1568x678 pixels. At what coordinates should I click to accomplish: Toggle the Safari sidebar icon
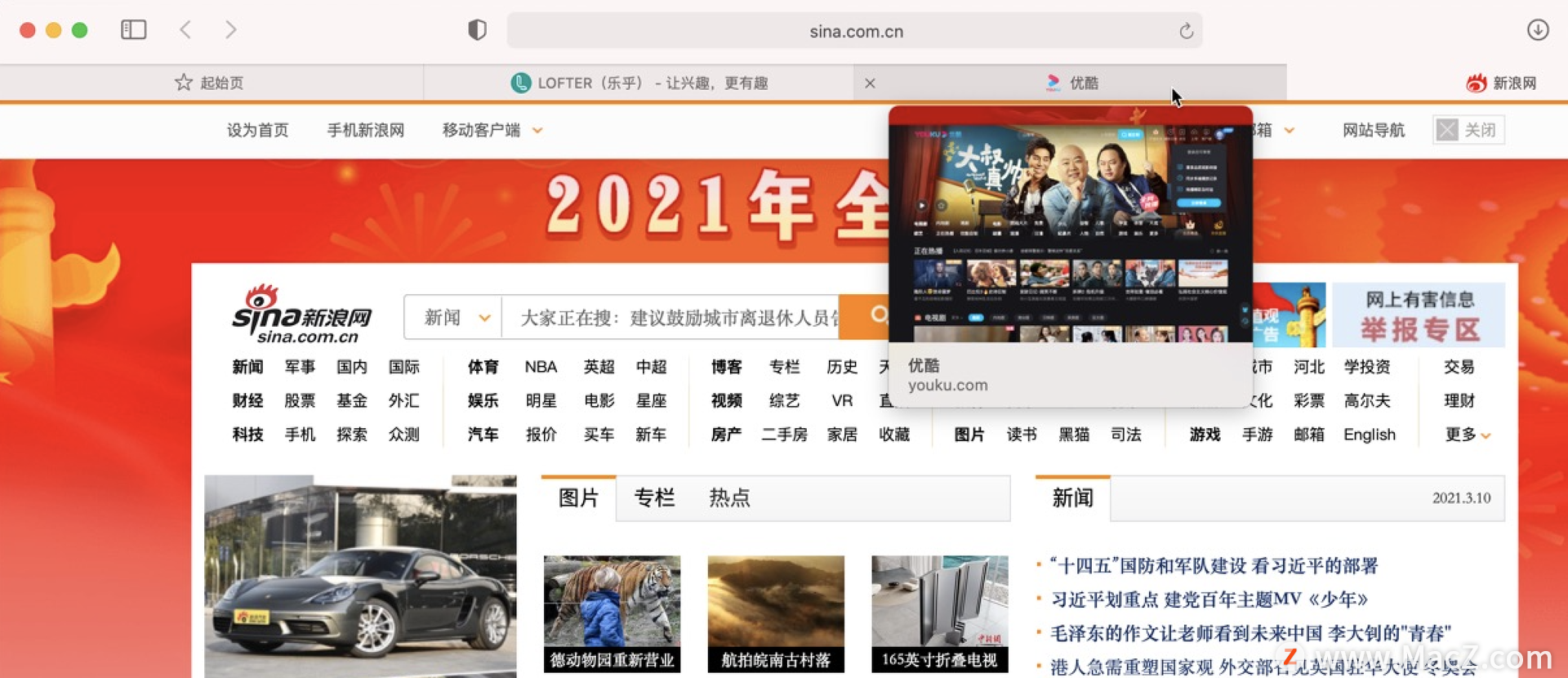(x=133, y=30)
